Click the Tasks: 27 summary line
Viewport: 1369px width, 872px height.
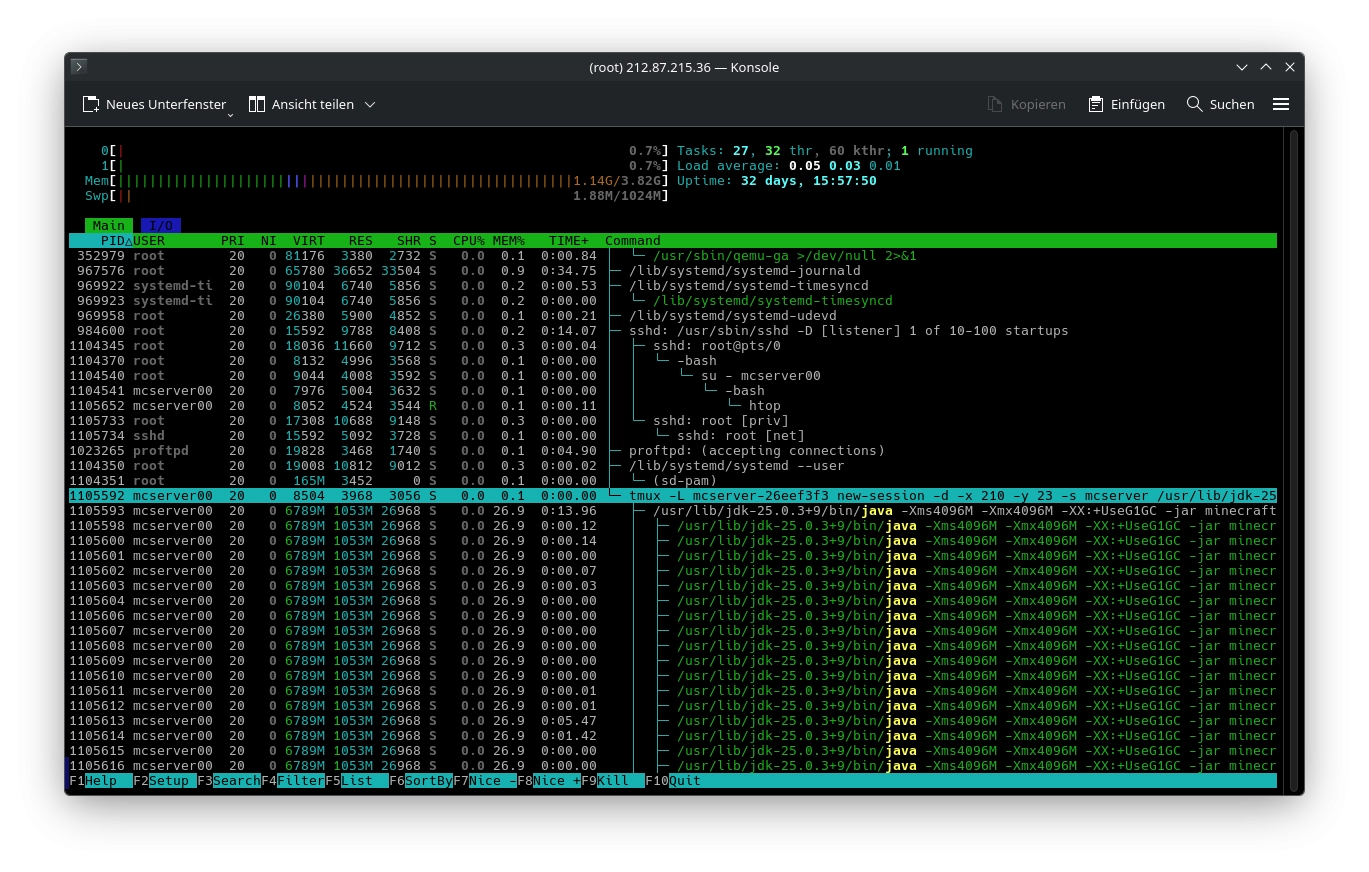825,151
